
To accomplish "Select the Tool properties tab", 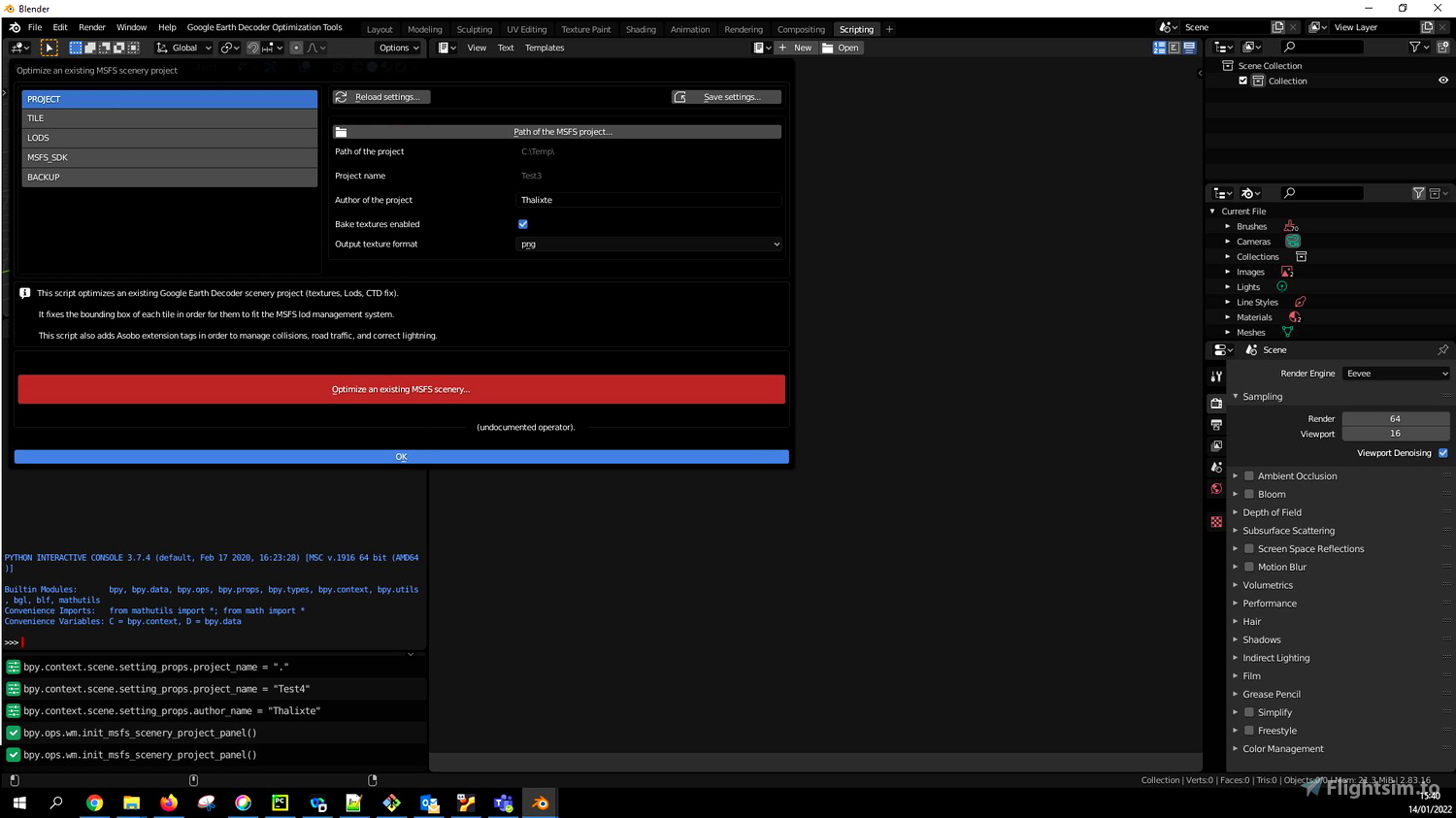I will coord(1216,376).
